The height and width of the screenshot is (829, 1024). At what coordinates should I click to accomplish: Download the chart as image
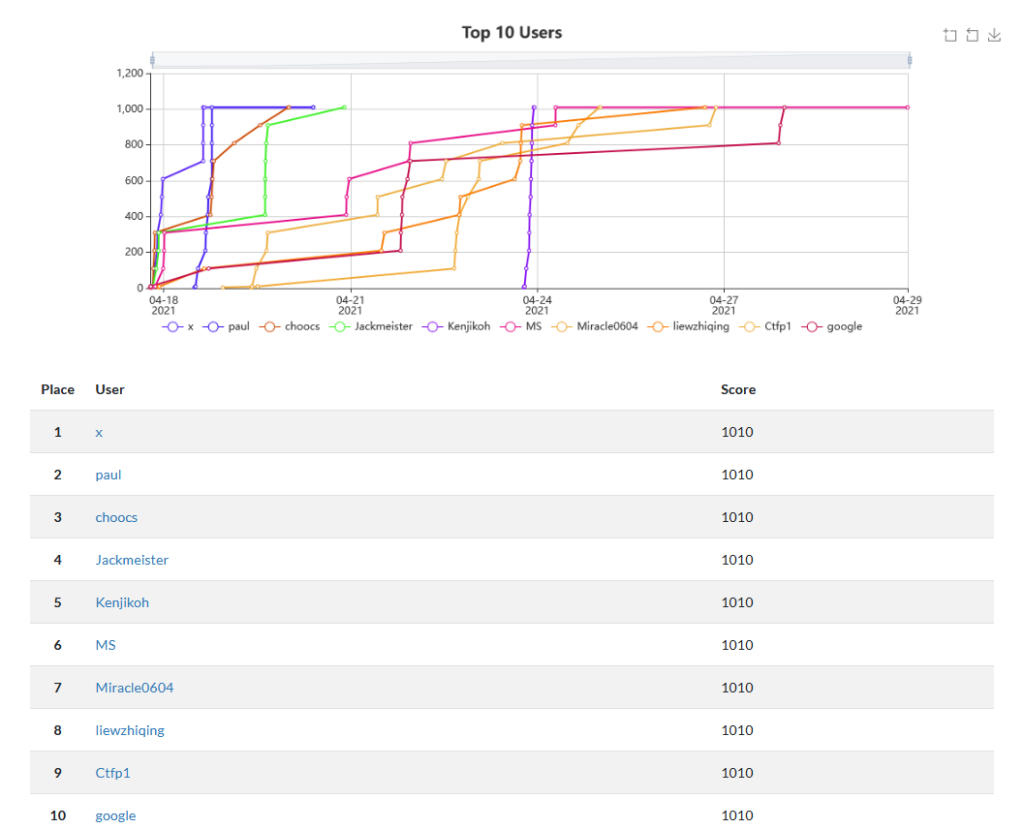coord(994,35)
